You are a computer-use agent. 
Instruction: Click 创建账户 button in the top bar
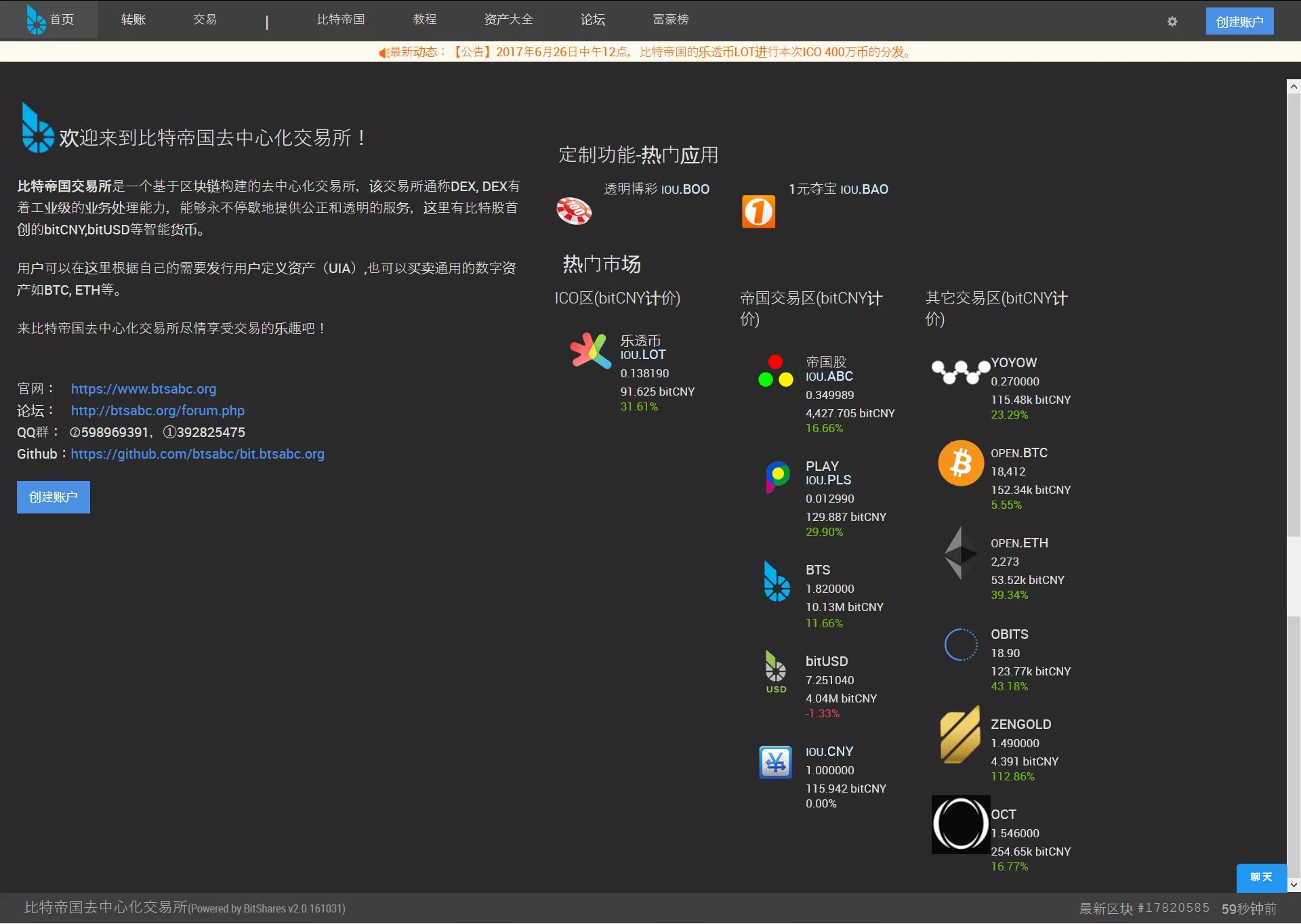coord(1239,22)
